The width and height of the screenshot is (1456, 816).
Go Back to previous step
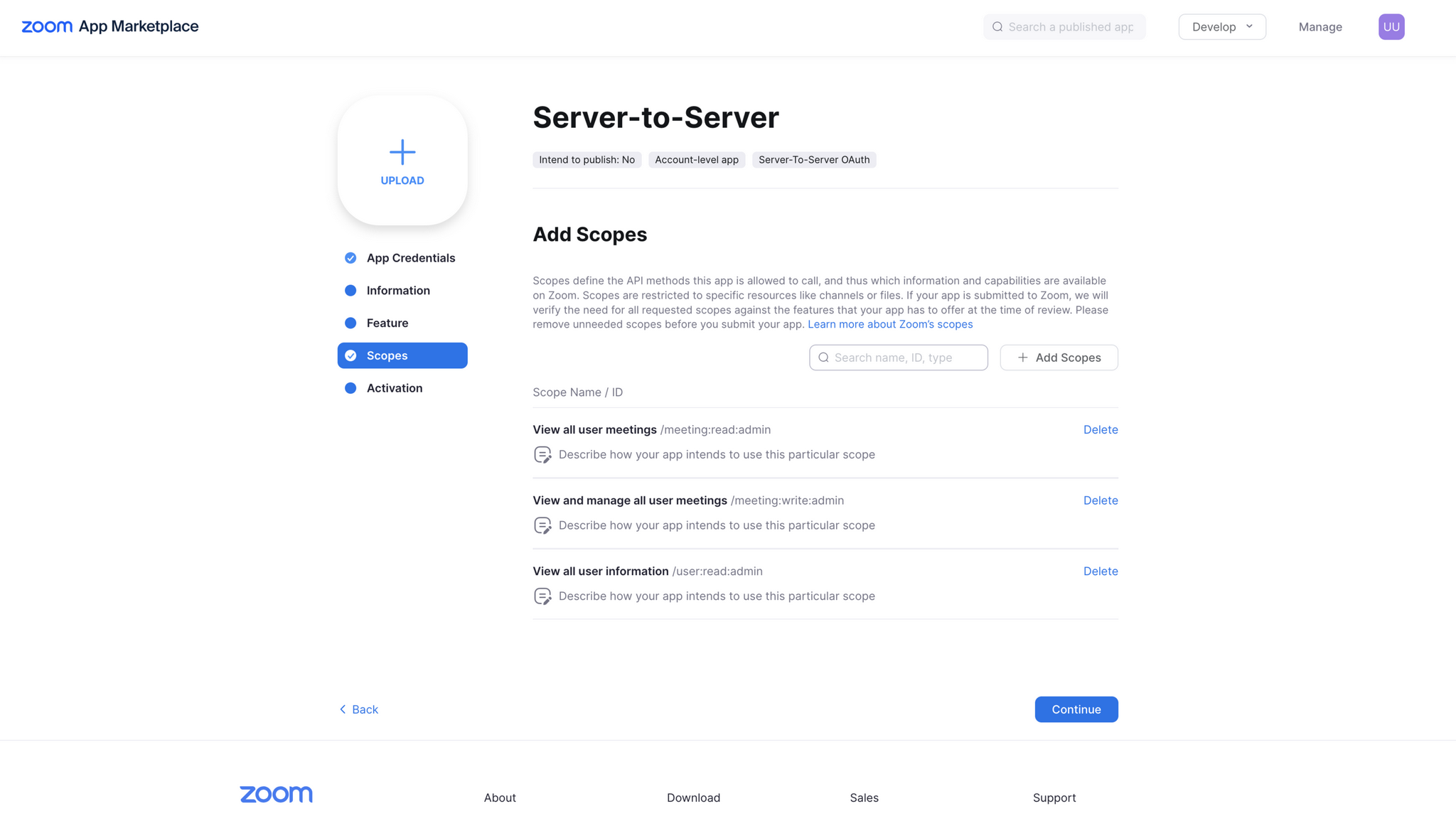[358, 709]
